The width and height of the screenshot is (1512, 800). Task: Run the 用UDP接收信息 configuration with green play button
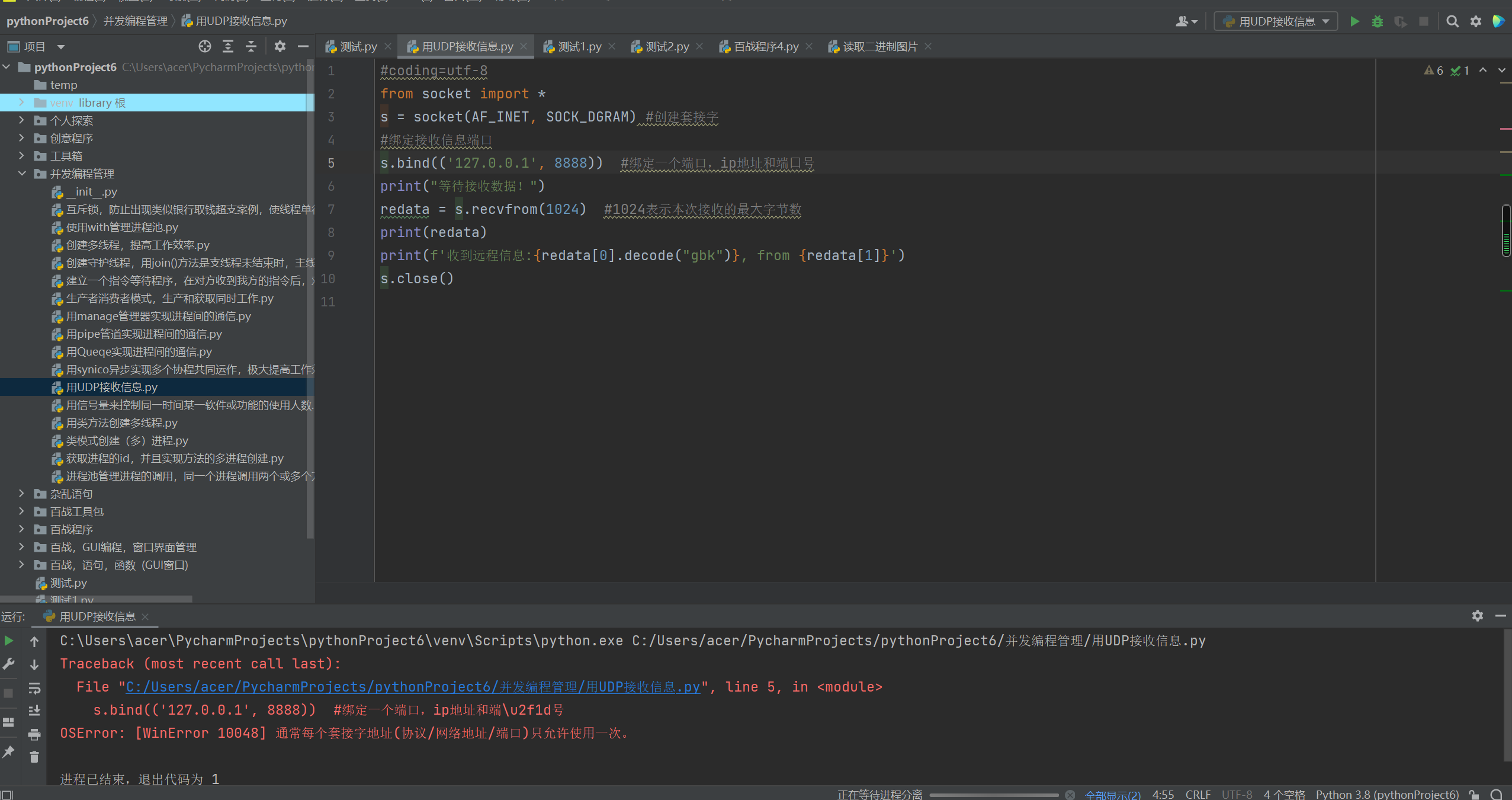pyautogui.click(x=1354, y=21)
